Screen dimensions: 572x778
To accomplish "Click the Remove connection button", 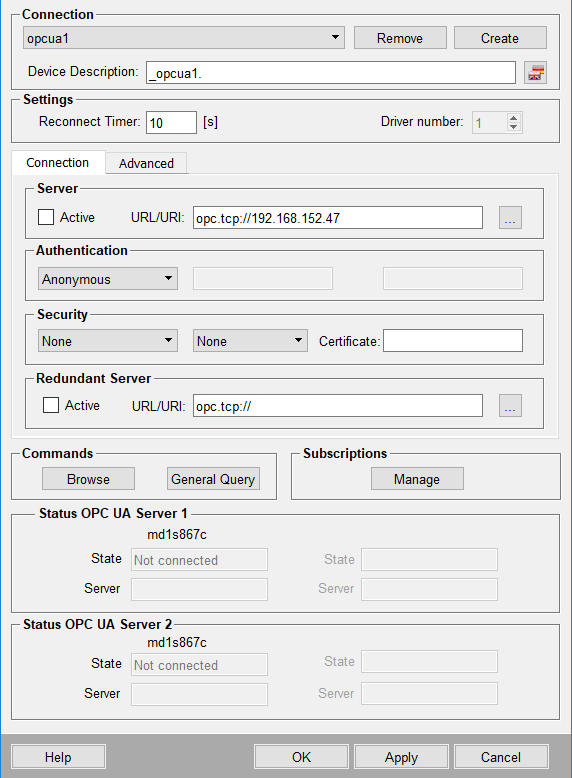I will pyautogui.click(x=400, y=38).
